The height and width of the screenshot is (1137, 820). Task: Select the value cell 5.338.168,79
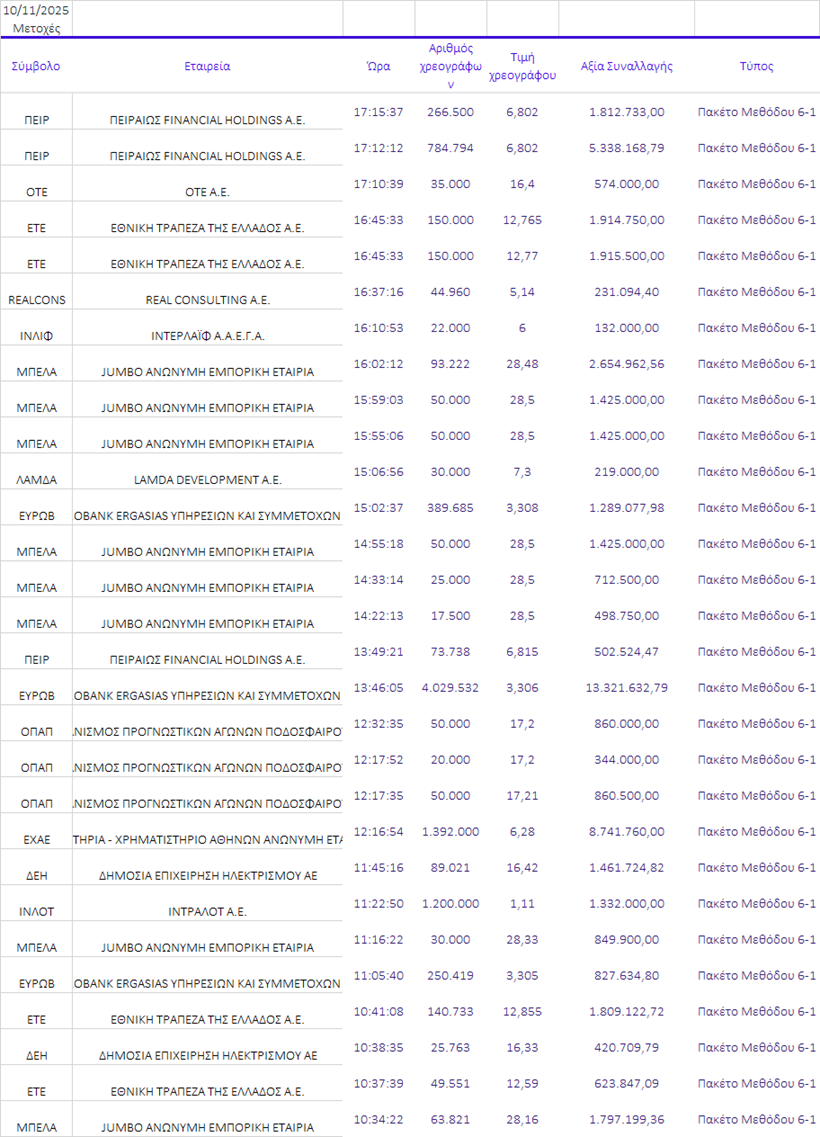click(x=626, y=148)
